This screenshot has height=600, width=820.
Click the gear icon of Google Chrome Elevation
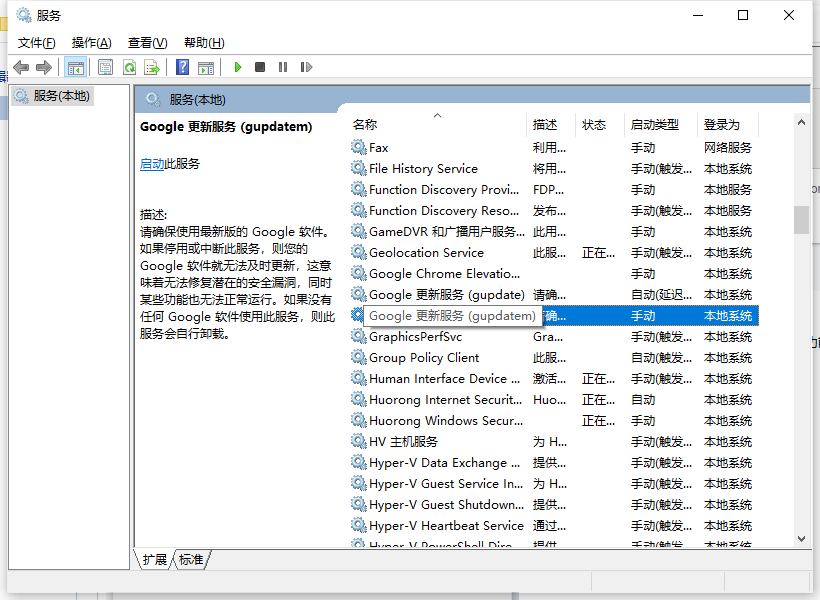(x=358, y=273)
